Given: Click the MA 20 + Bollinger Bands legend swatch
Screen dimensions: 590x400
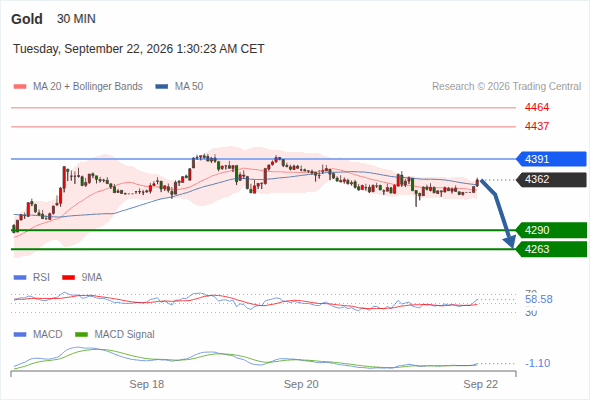Looking at the screenshot, I should pyautogui.click(x=20, y=87).
